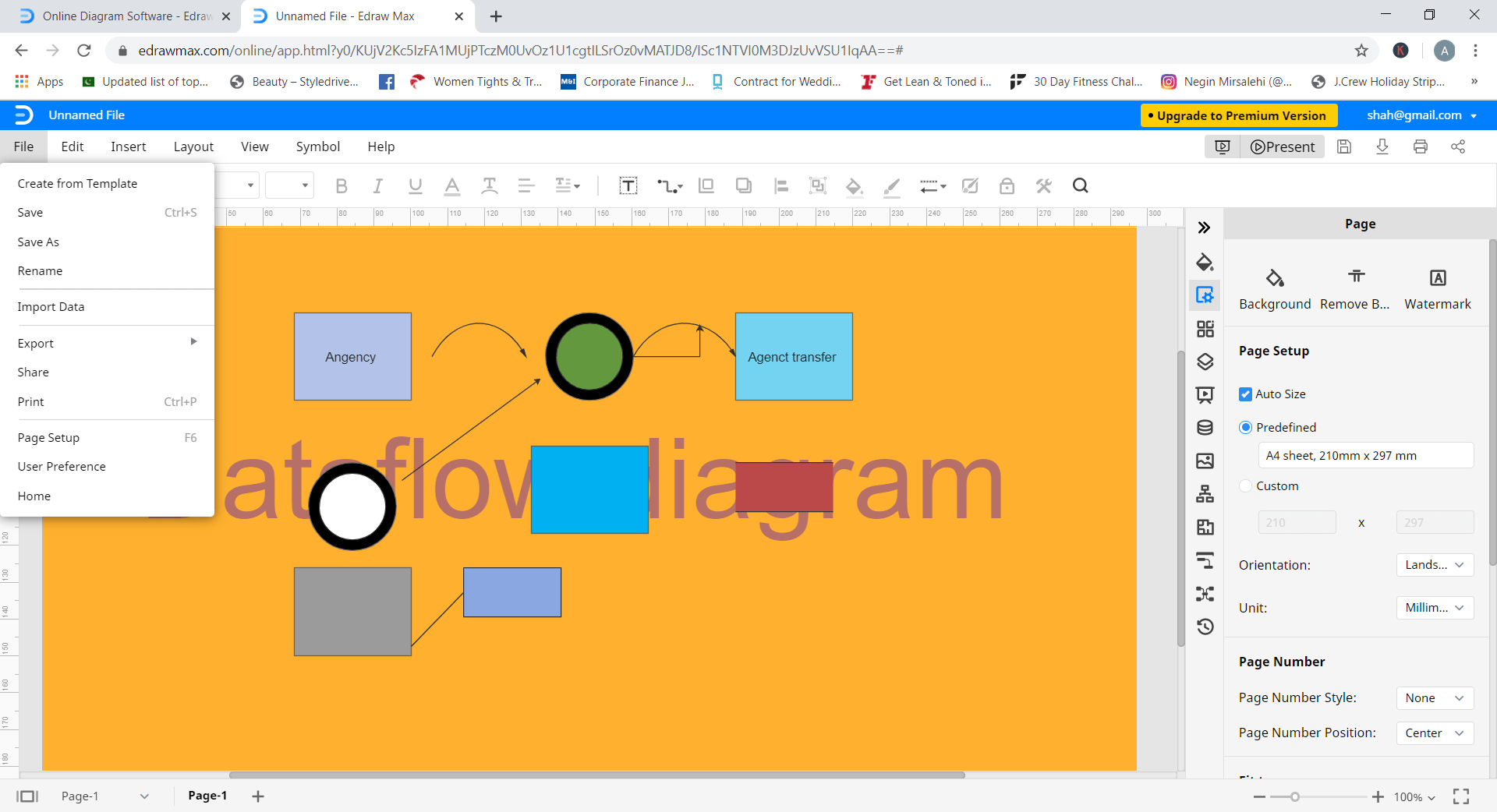Image resolution: width=1497 pixels, height=812 pixels.
Task: Click Upgrade to Premium Version
Action: 1238,115
